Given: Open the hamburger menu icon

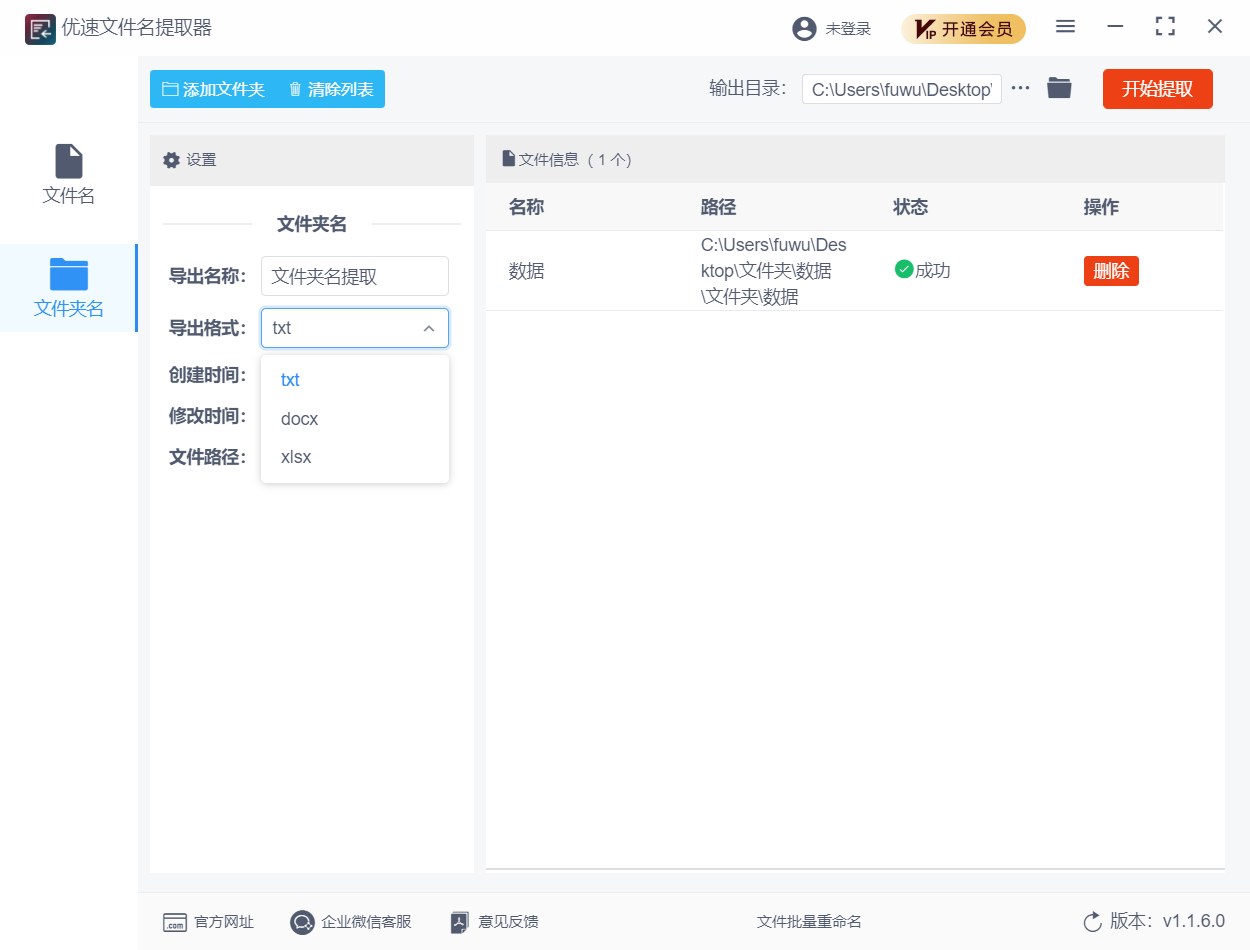Looking at the screenshot, I should tap(1065, 27).
